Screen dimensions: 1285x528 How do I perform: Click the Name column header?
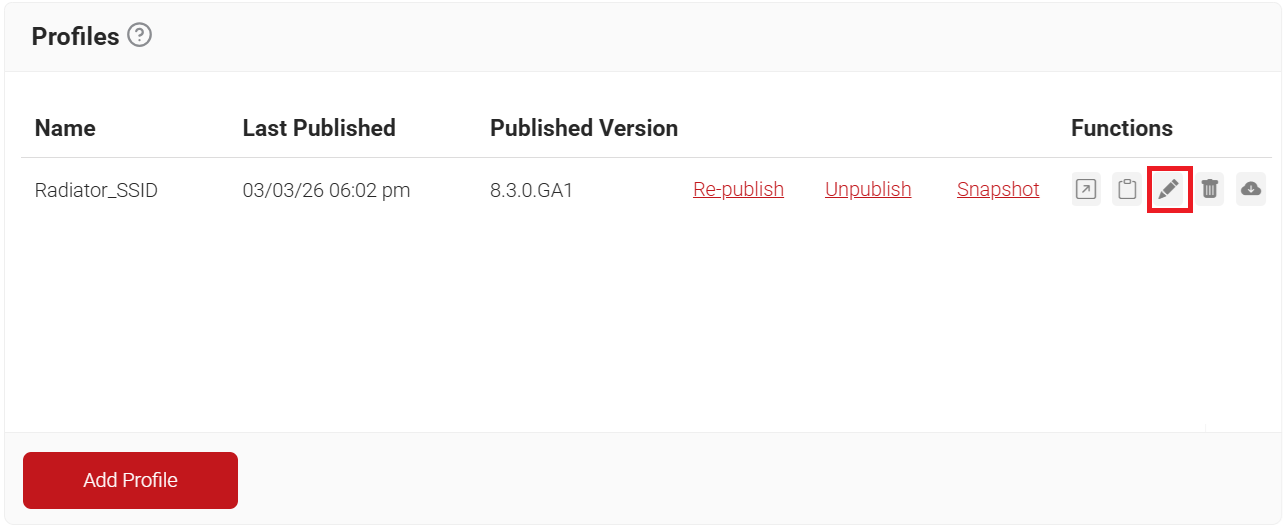(65, 128)
